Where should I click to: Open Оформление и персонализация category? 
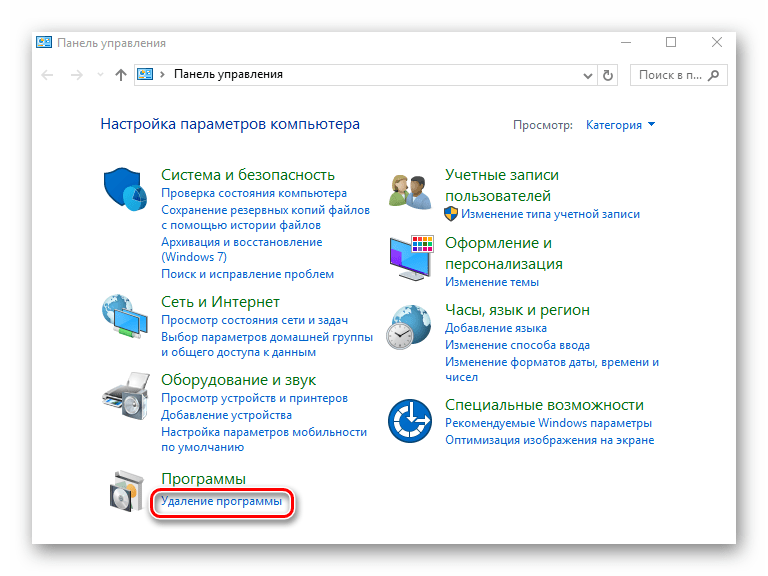pyautogui.click(x=504, y=253)
